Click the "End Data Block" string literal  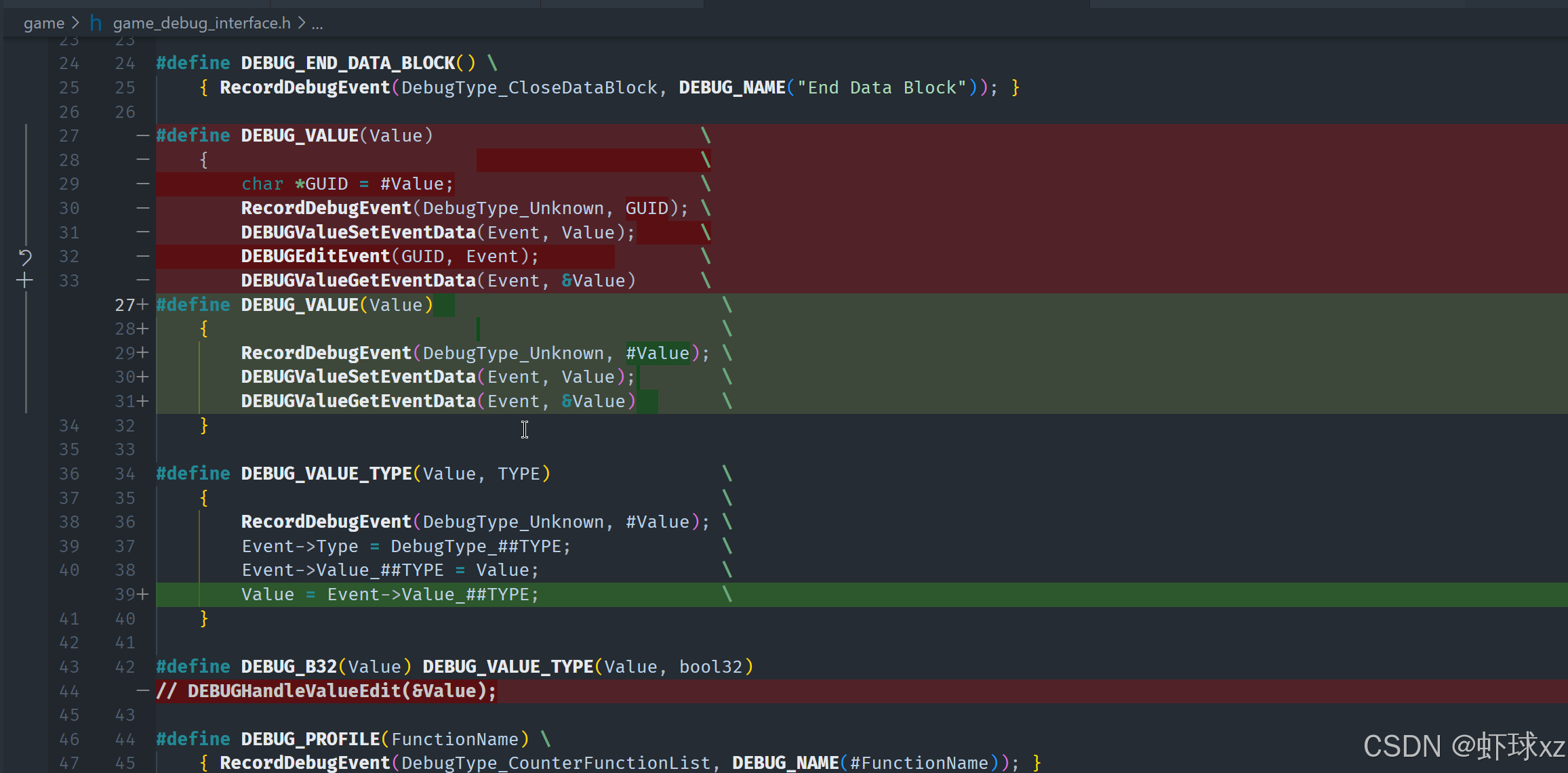coord(881,88)
